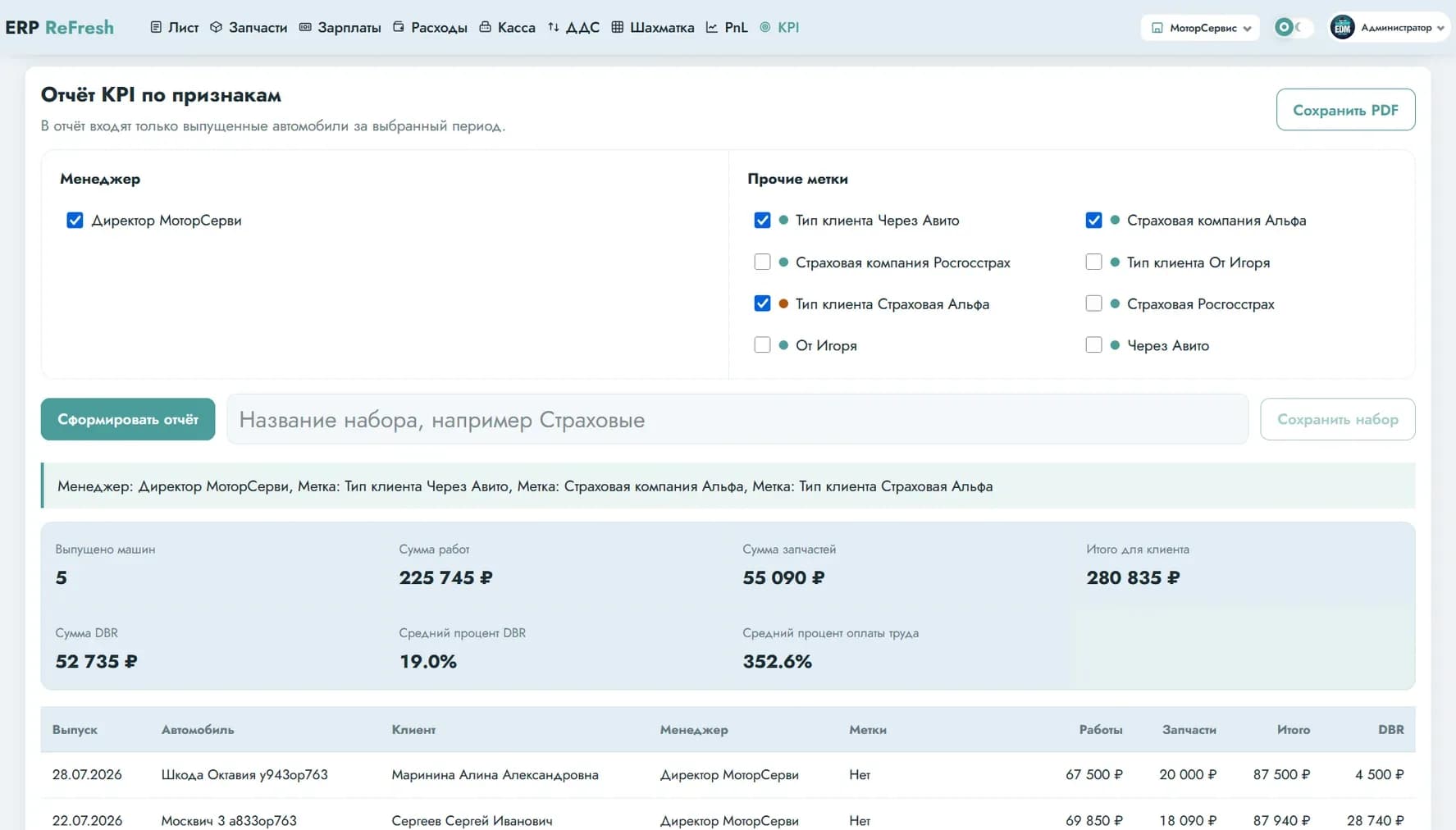Click the 4 500 ₽ DBR cell

[x=1379, y=774]
